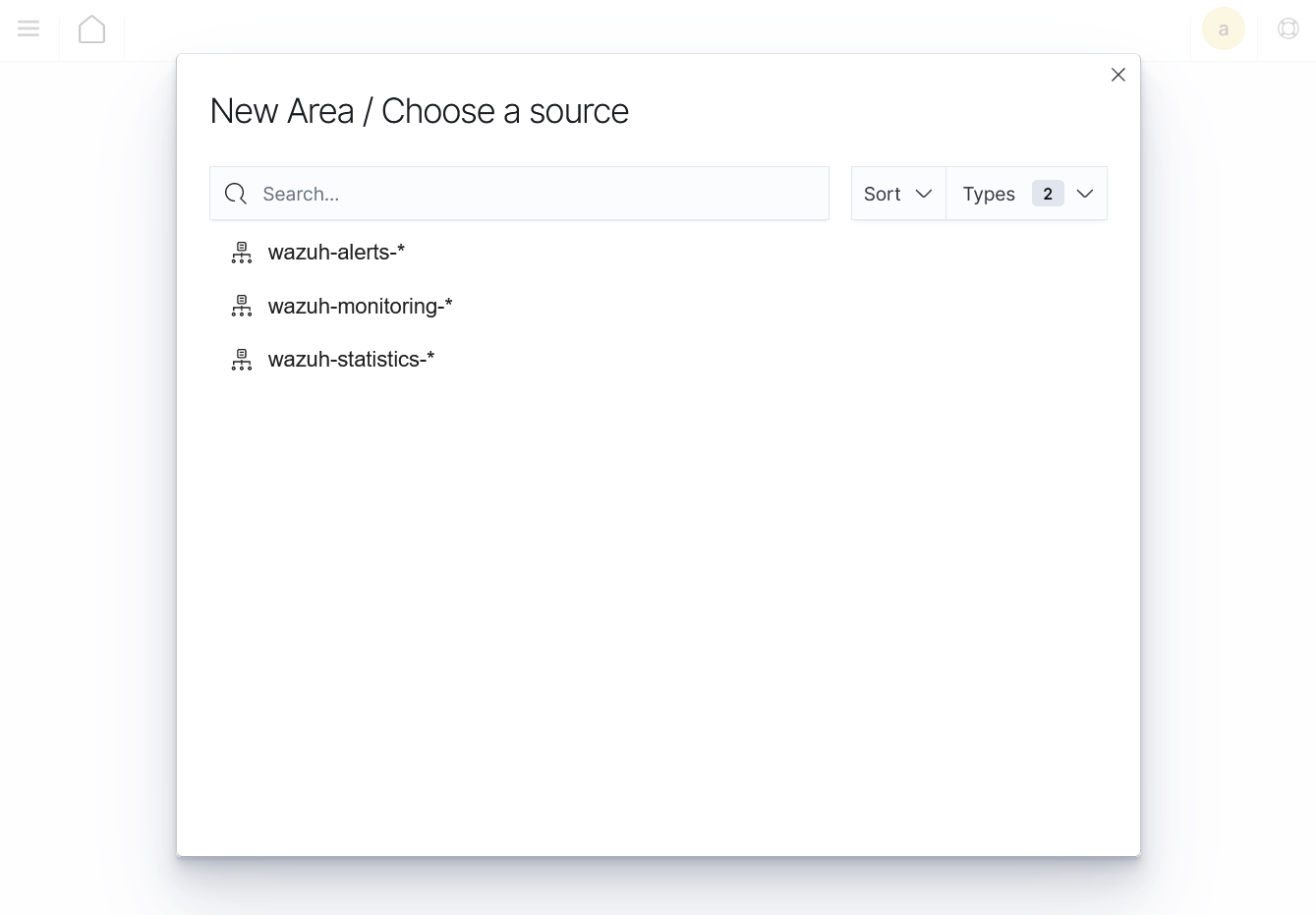Click the magnifier icon in search box
The width and height of the screenshot is (1316, 915).
point(236,194)
